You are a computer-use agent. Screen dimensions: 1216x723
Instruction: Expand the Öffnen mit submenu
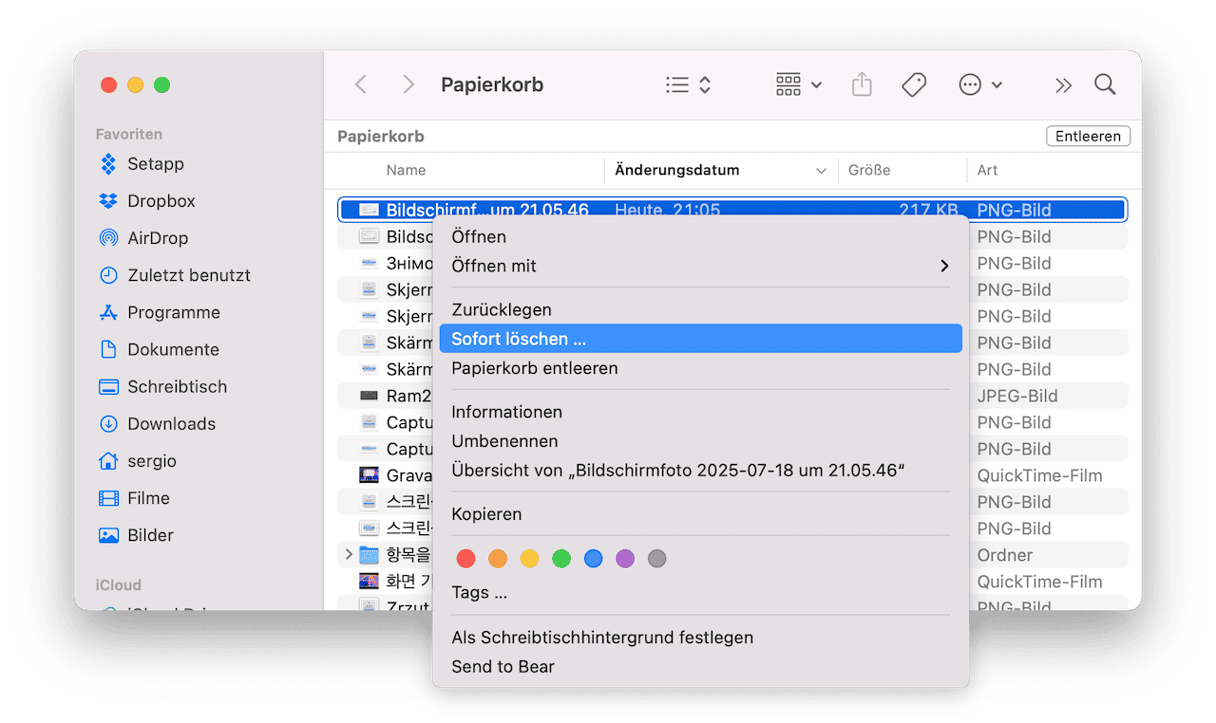click(x=700, y=266)
